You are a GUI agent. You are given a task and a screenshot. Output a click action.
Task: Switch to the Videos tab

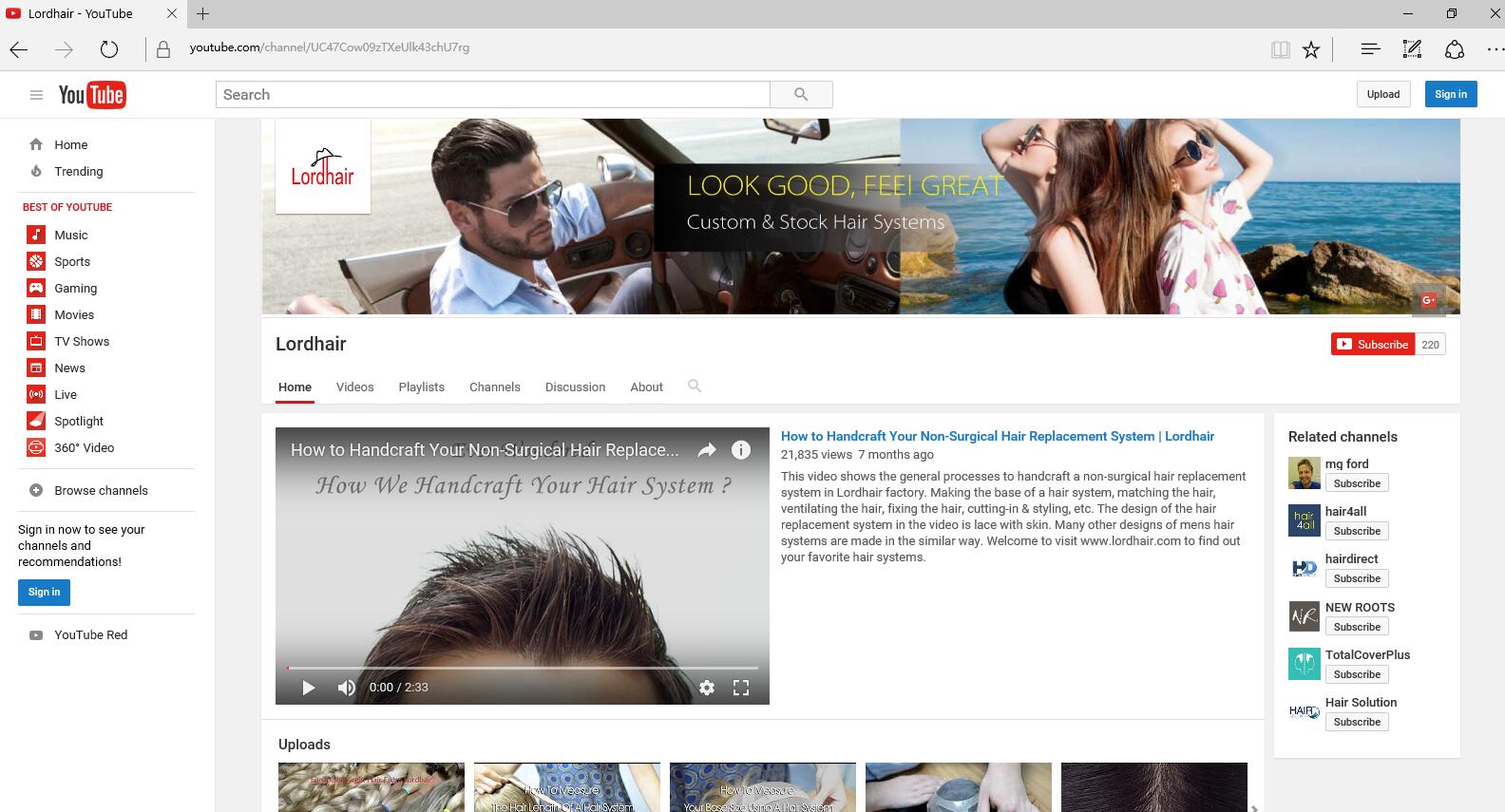pyautogui.click(x=354, y=387)
